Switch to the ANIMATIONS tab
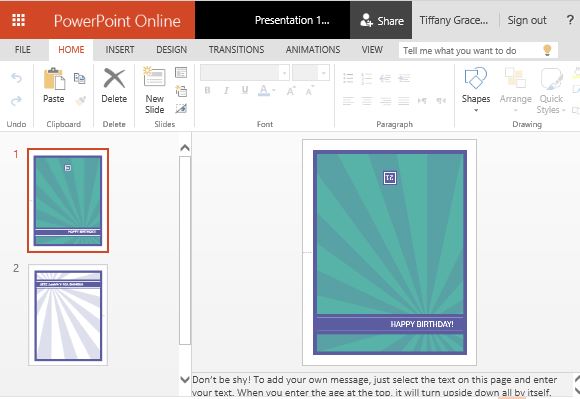The height and width of the screenshot is (399, 580). pyautogui.click(x=313, y=50)
